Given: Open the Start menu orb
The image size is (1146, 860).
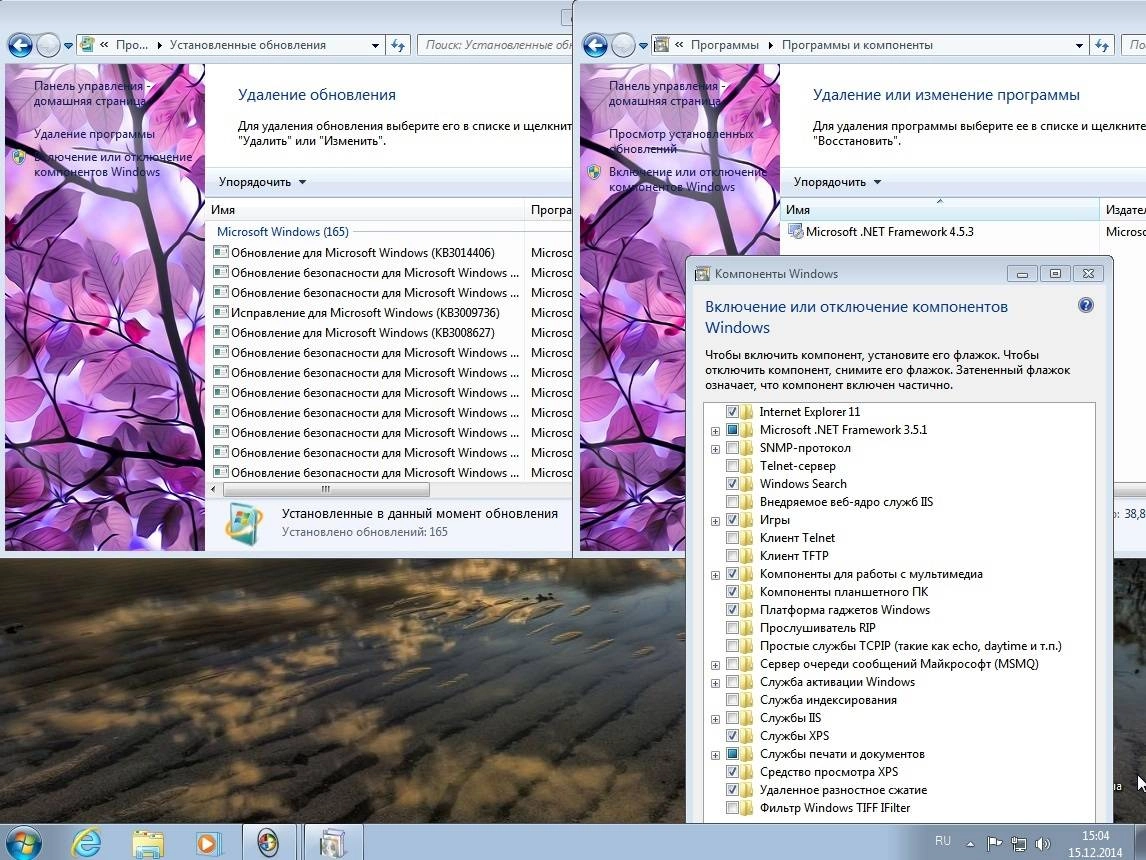Looking at the screenshot, I should pyautogui.click(x=23, y=842).
